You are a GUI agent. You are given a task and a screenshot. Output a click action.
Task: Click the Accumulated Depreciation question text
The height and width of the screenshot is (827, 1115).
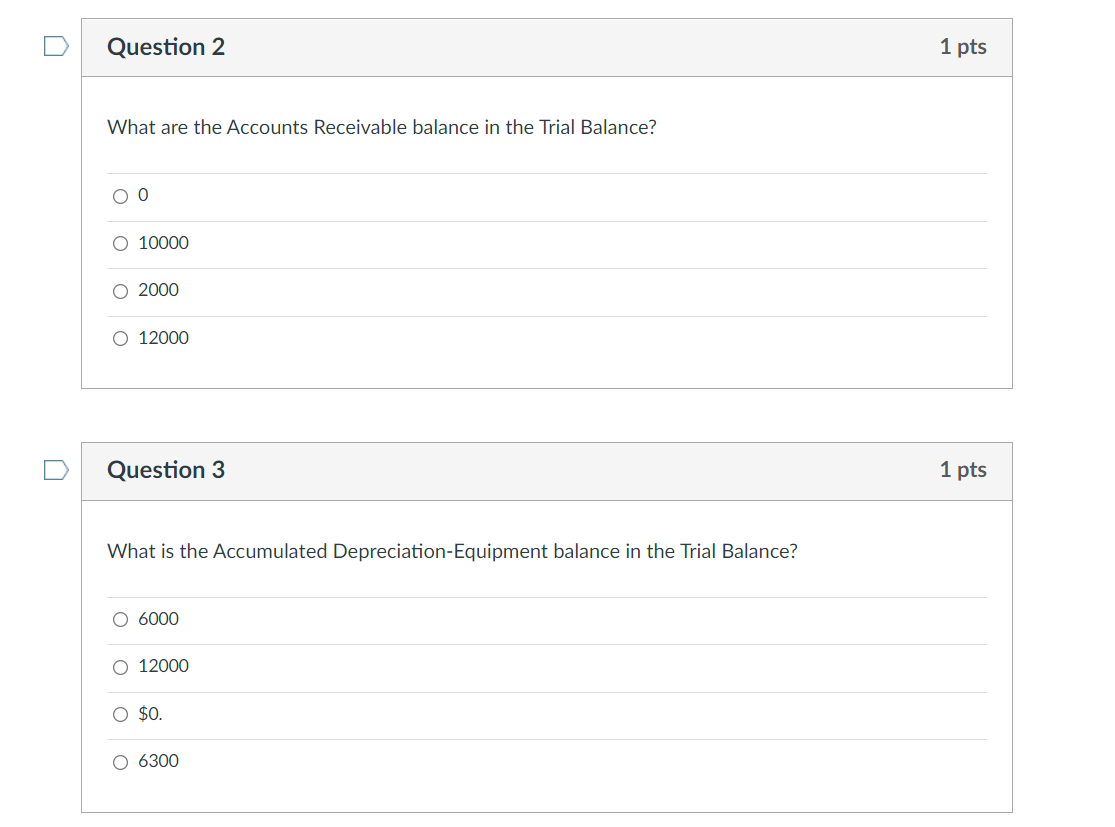[452, 552]
